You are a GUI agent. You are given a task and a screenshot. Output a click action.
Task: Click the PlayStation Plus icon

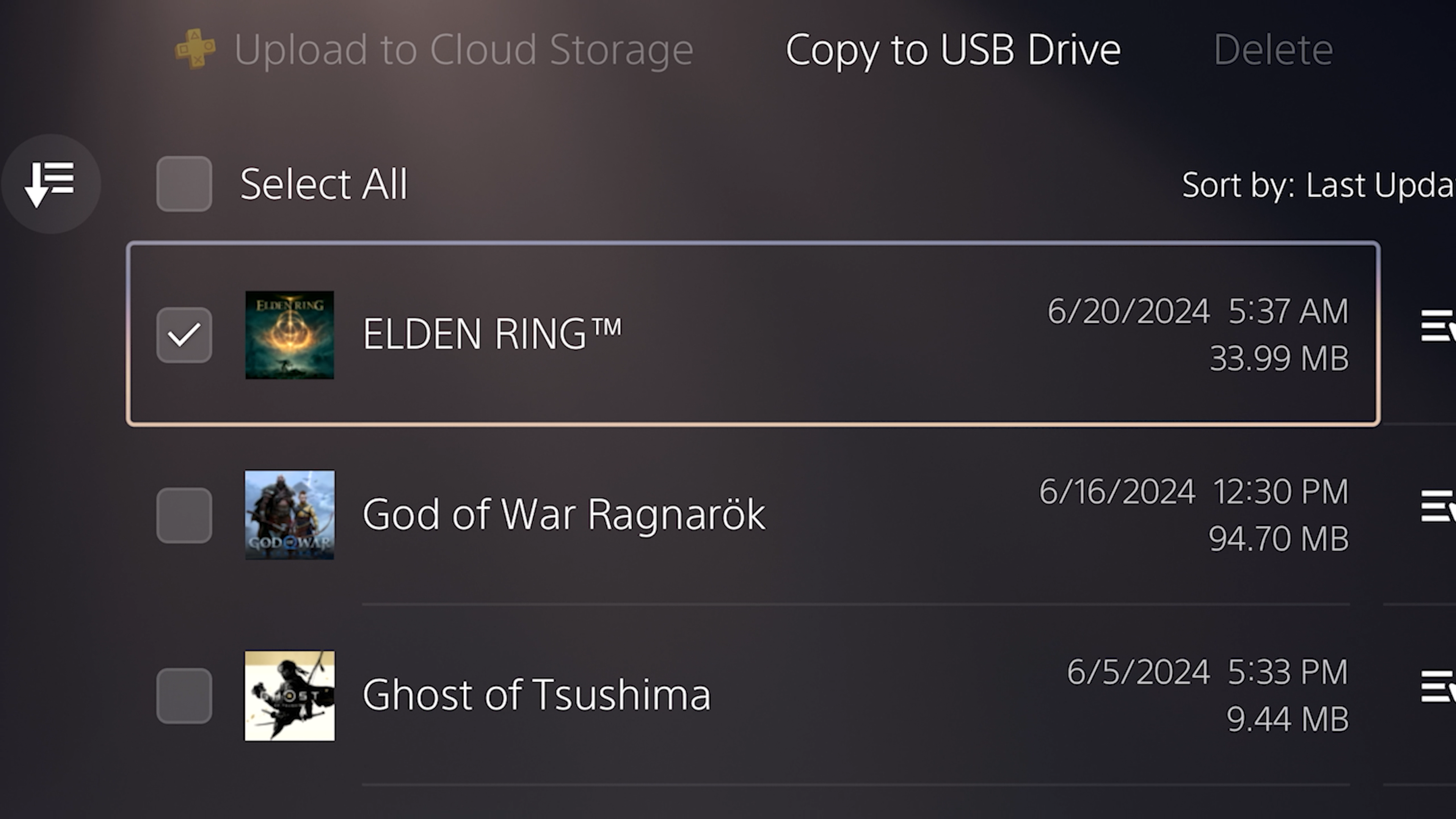coord(195,49)
